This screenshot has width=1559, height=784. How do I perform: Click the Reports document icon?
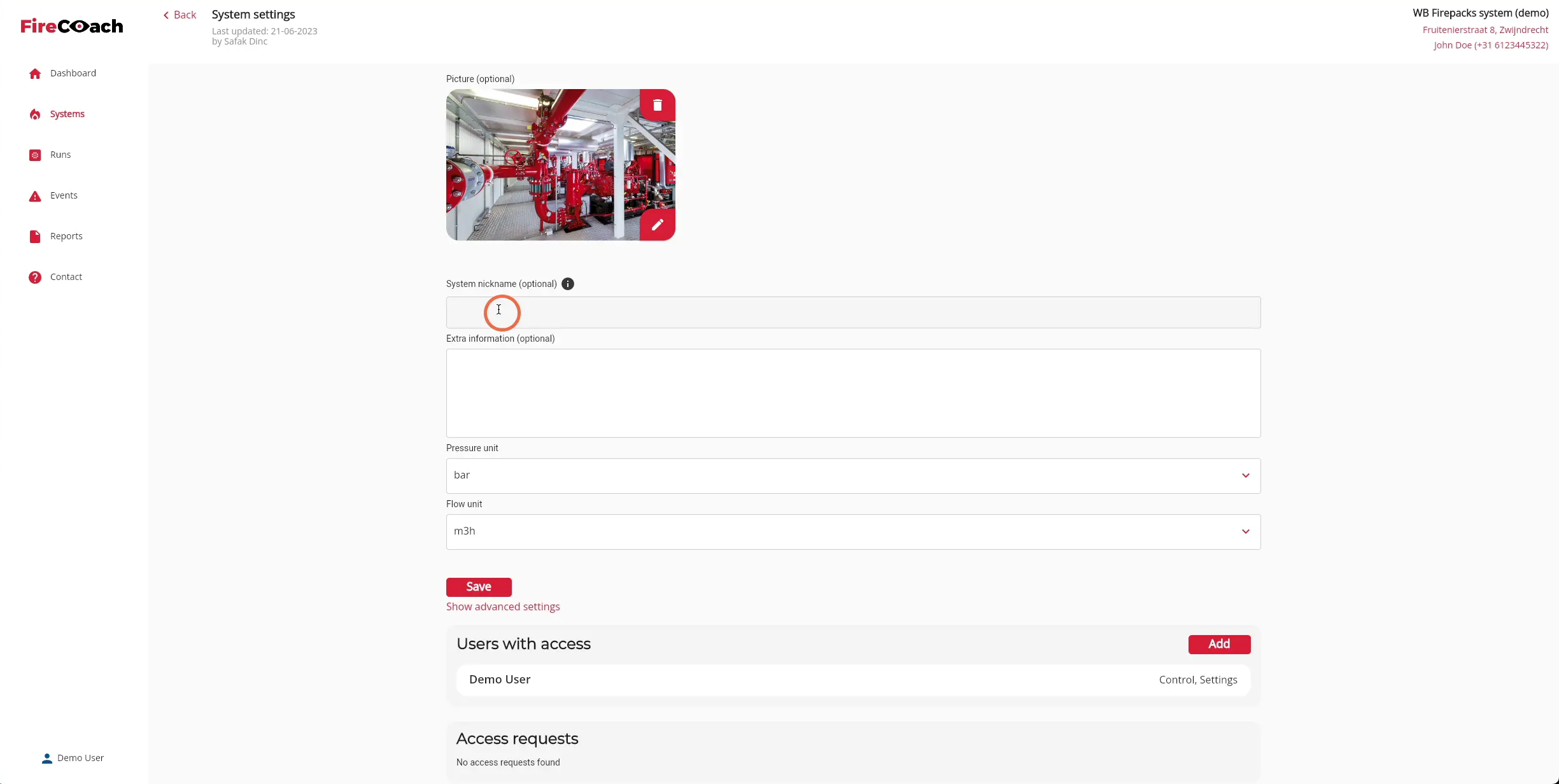[x=35, y=237]
